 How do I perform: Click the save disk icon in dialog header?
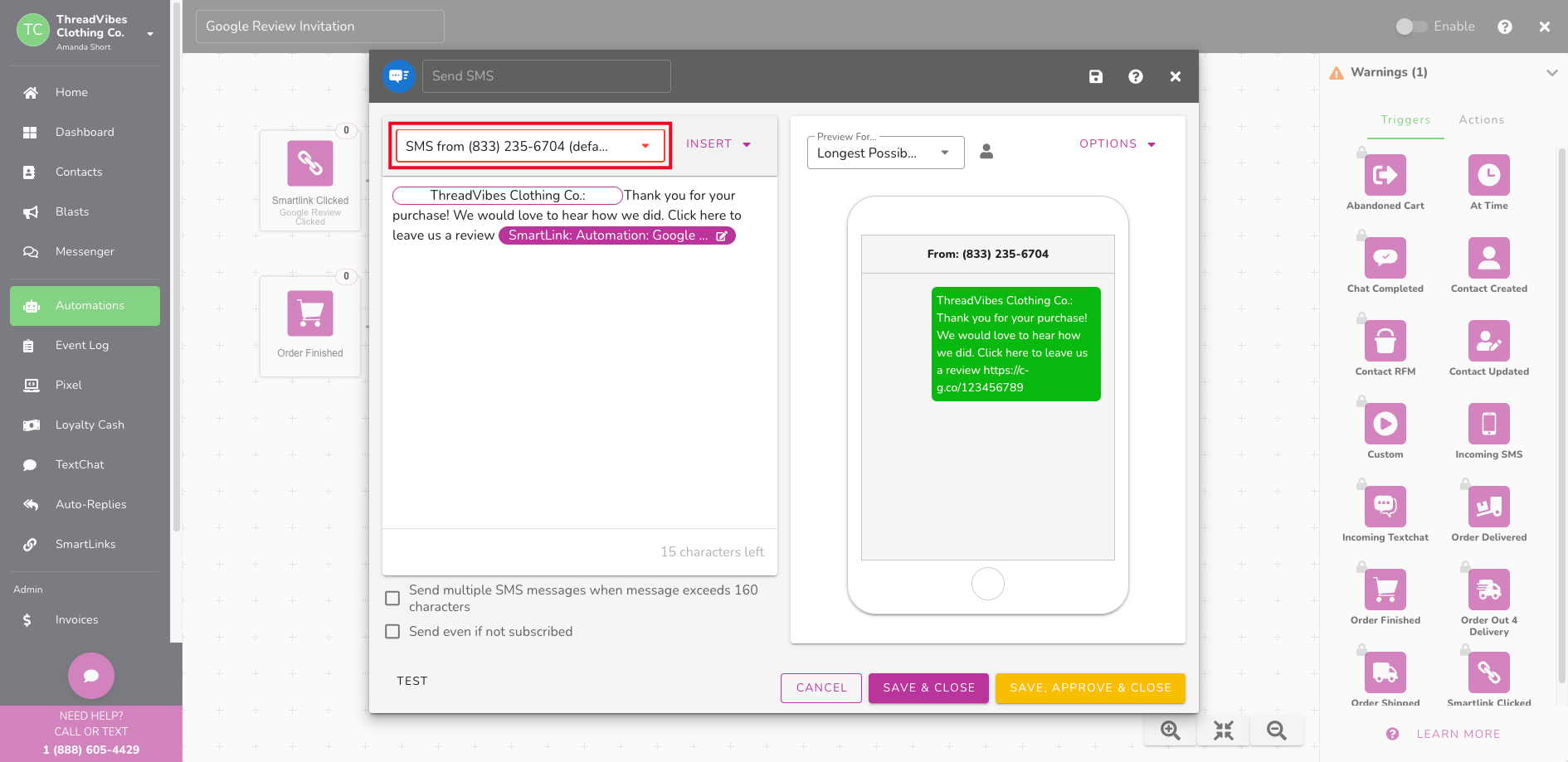tap(1096, 76)
